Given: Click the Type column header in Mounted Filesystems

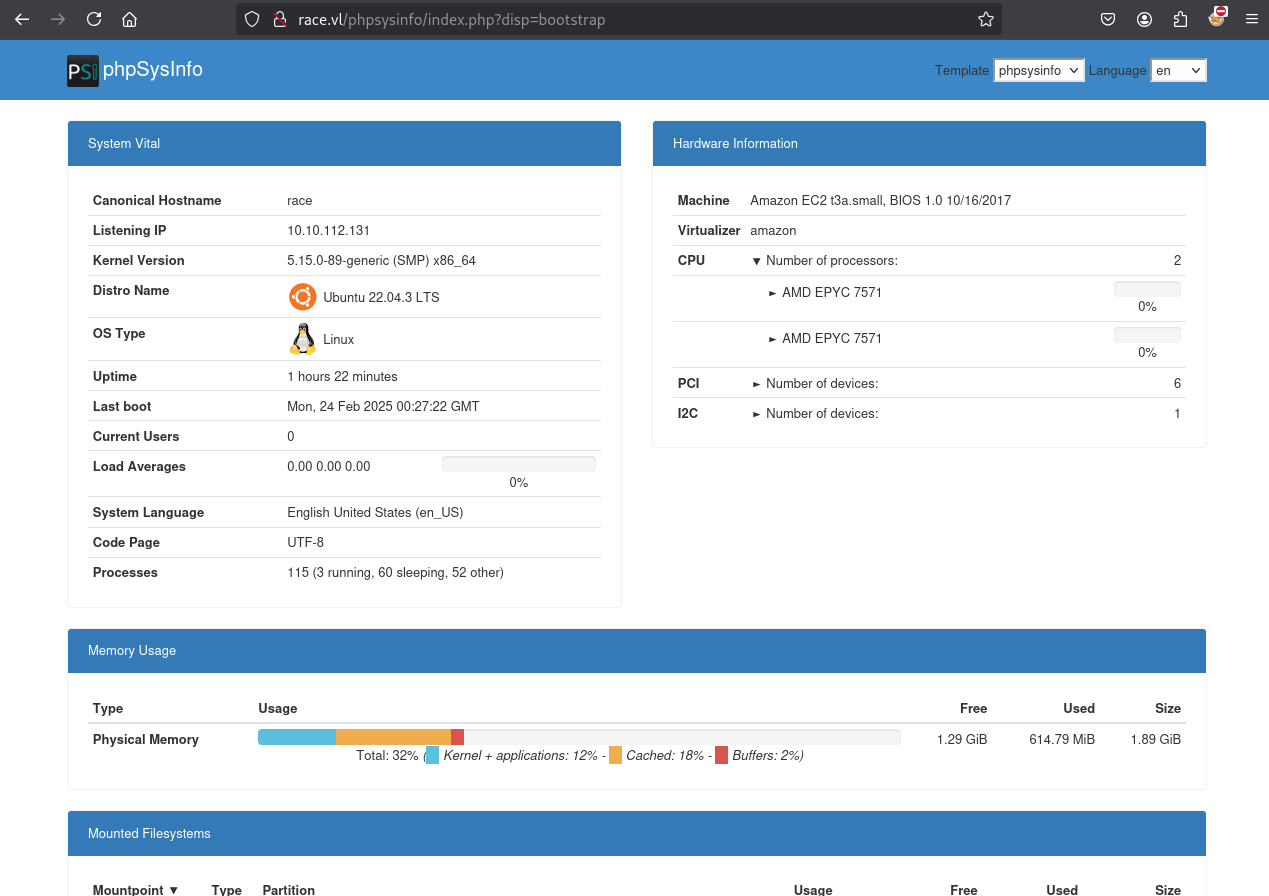Looking at the screenshot, I should [x=227, y=890].
